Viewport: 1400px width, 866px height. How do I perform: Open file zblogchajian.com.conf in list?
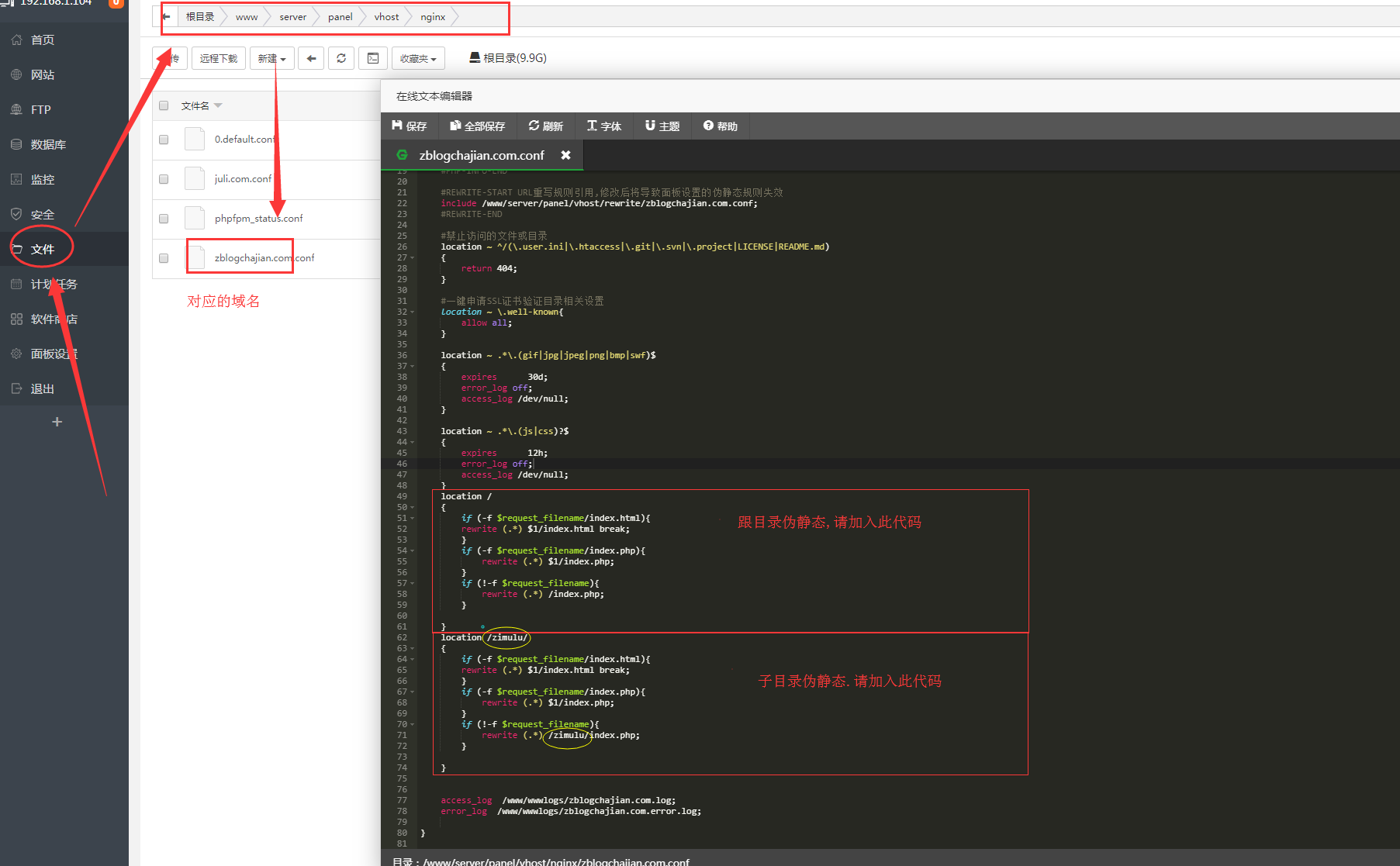coord(264,258)
